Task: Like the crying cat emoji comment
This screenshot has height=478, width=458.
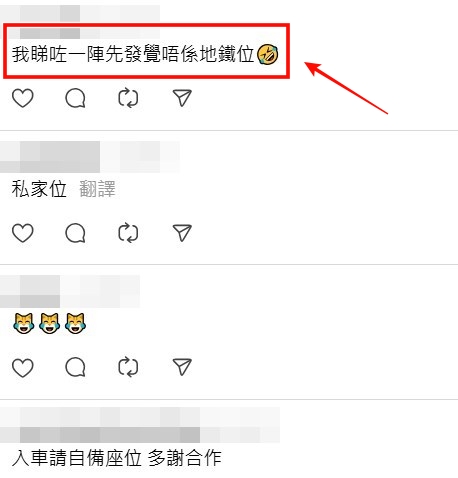Action: tap(23, 367)
